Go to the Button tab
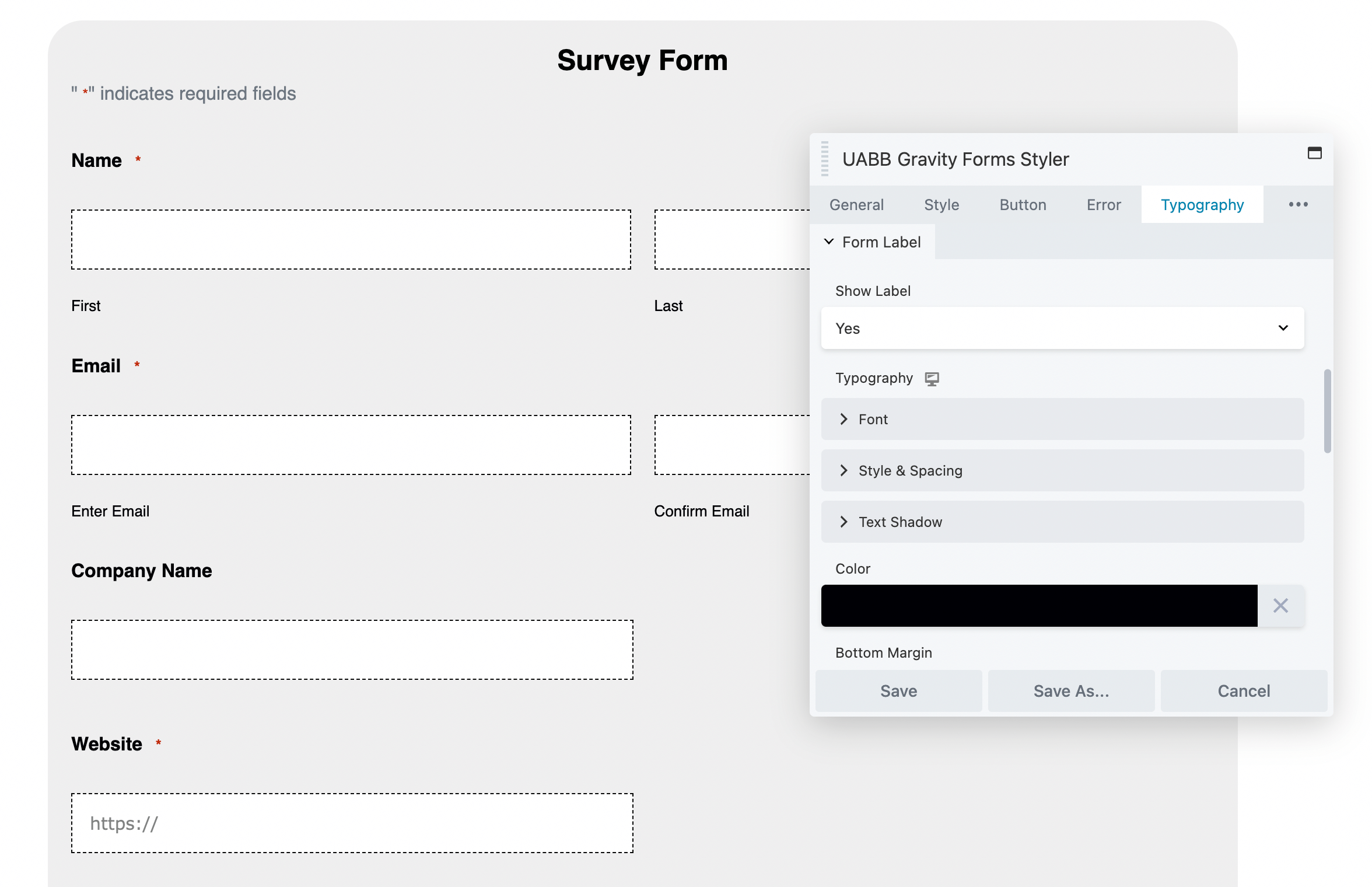 click(1023, 205)
